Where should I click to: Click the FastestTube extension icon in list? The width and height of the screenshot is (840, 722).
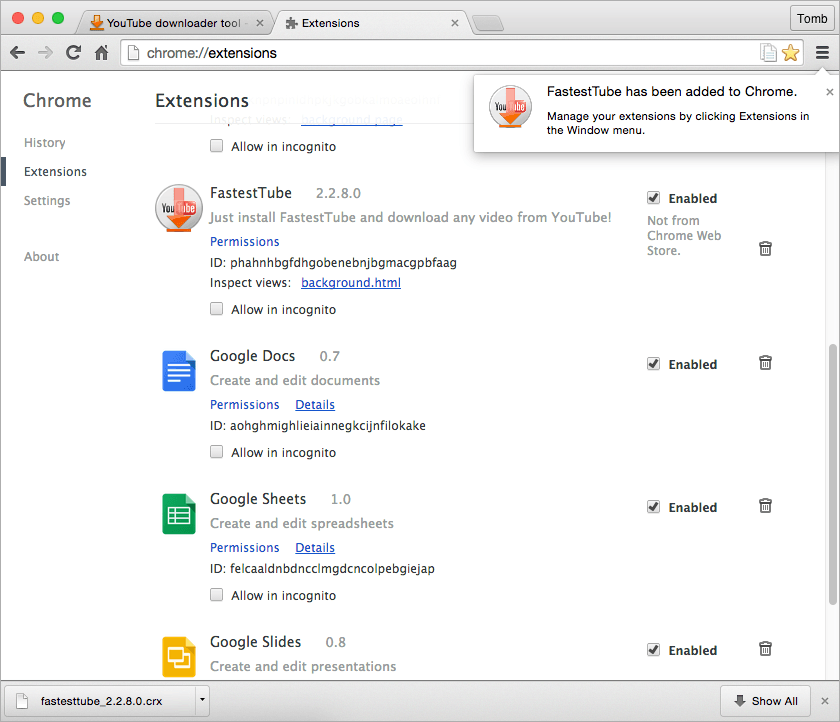pos(179,208)
